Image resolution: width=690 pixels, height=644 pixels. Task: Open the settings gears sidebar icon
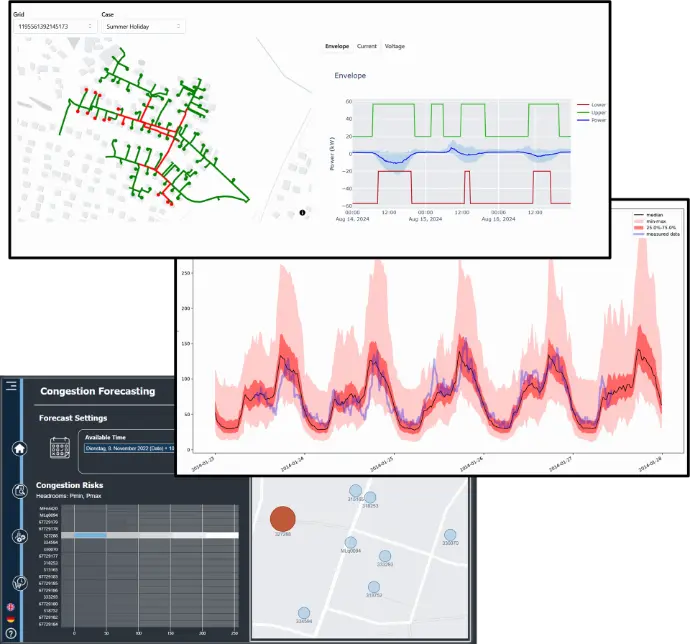tap(18, 536)
